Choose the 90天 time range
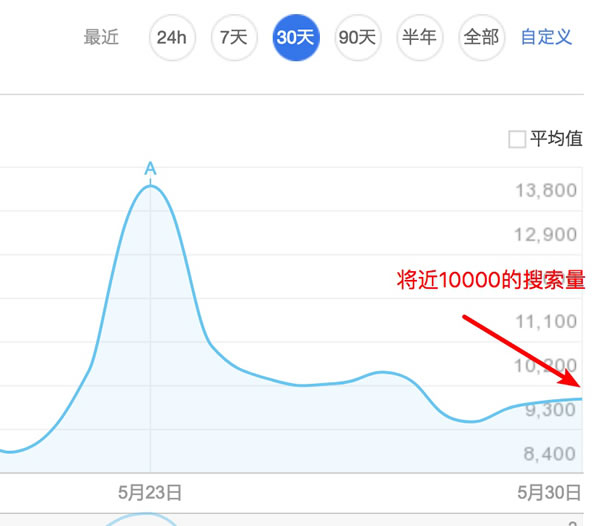 click(x=358, y=38)
